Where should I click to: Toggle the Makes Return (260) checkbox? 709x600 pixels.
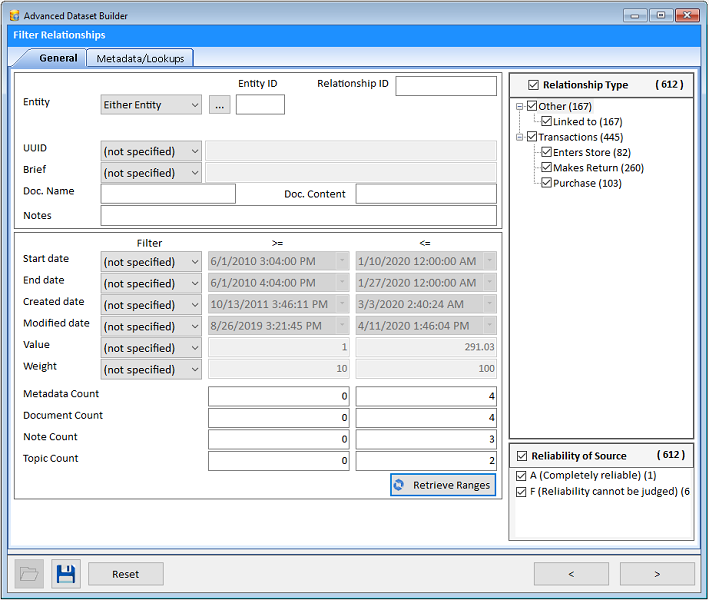point(547,168)
